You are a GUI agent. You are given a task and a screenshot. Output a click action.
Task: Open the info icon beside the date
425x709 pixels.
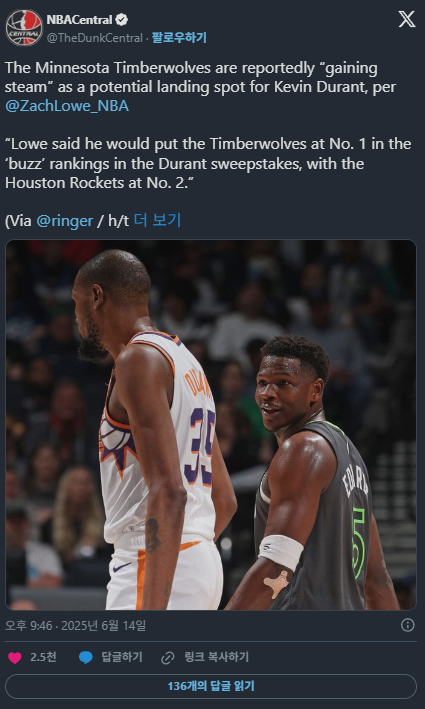(407, 625)
